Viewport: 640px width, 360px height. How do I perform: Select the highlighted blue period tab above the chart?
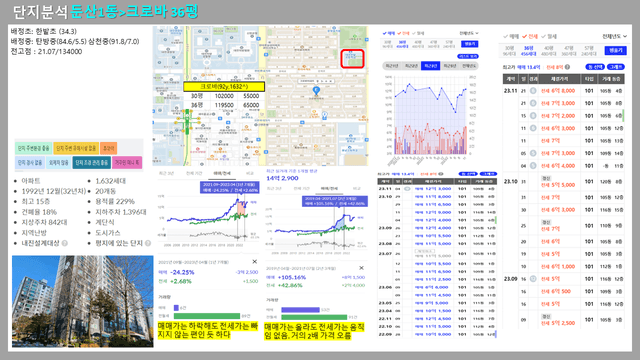[430, 66]
